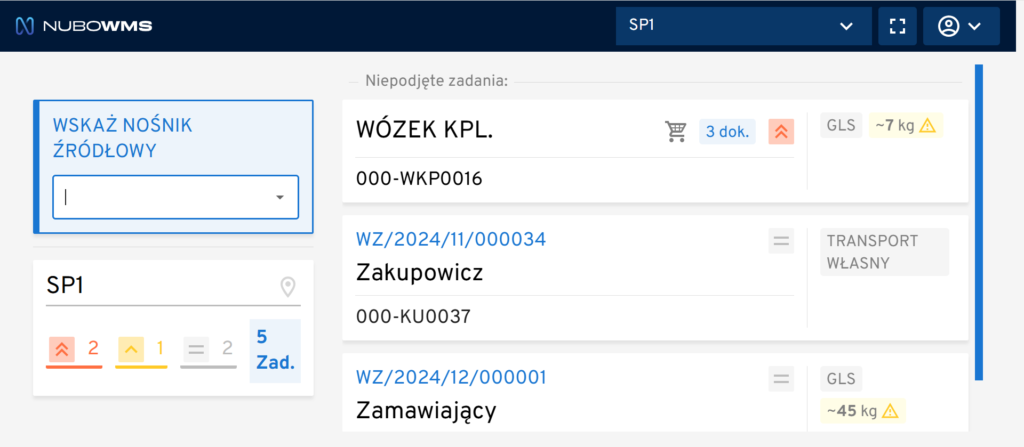
Task: Expand the source carrier combo box arrow
Action: (x=279, y=198)
